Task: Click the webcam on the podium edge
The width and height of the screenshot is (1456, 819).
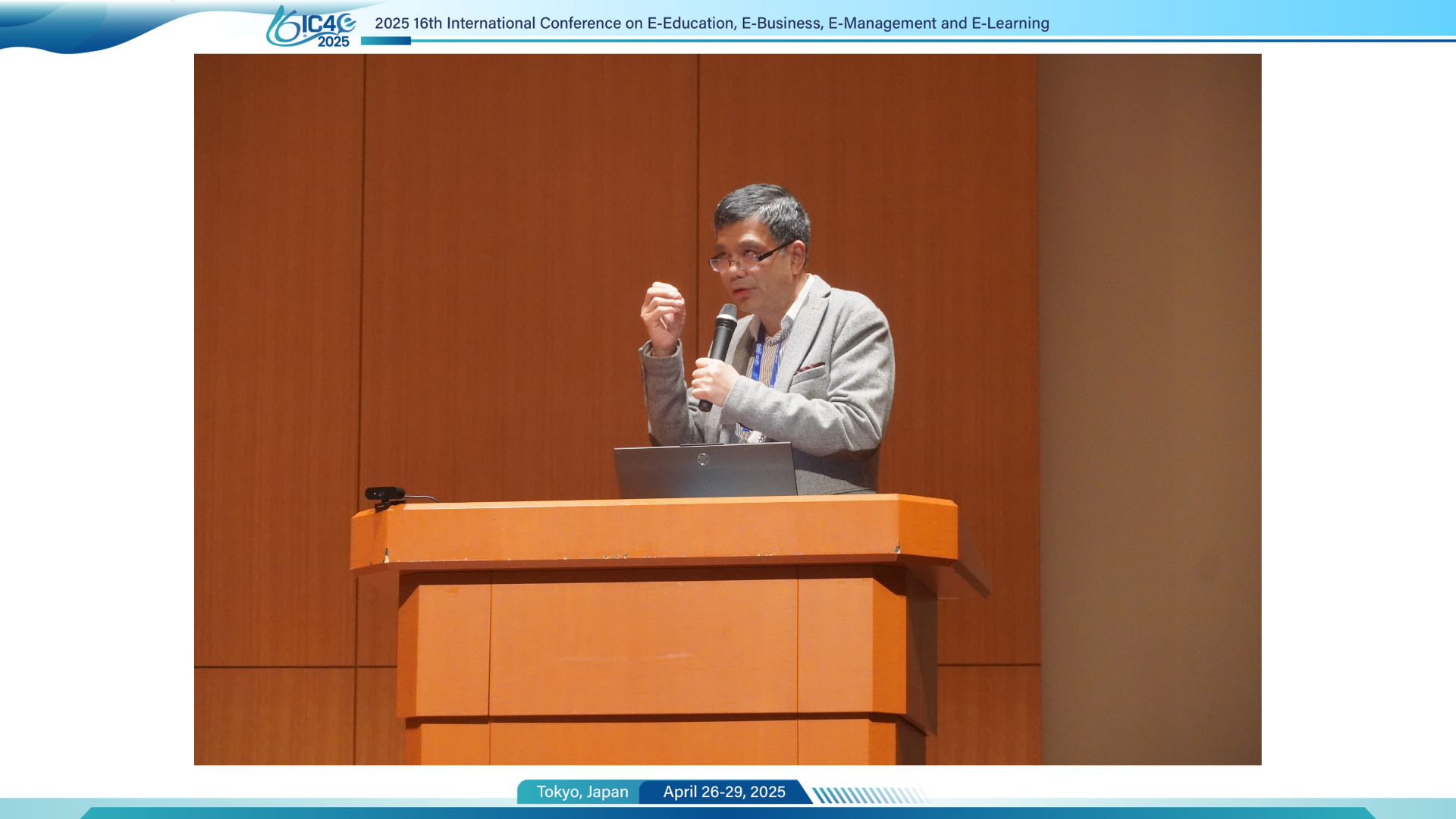Action: (x=384, y=494)
